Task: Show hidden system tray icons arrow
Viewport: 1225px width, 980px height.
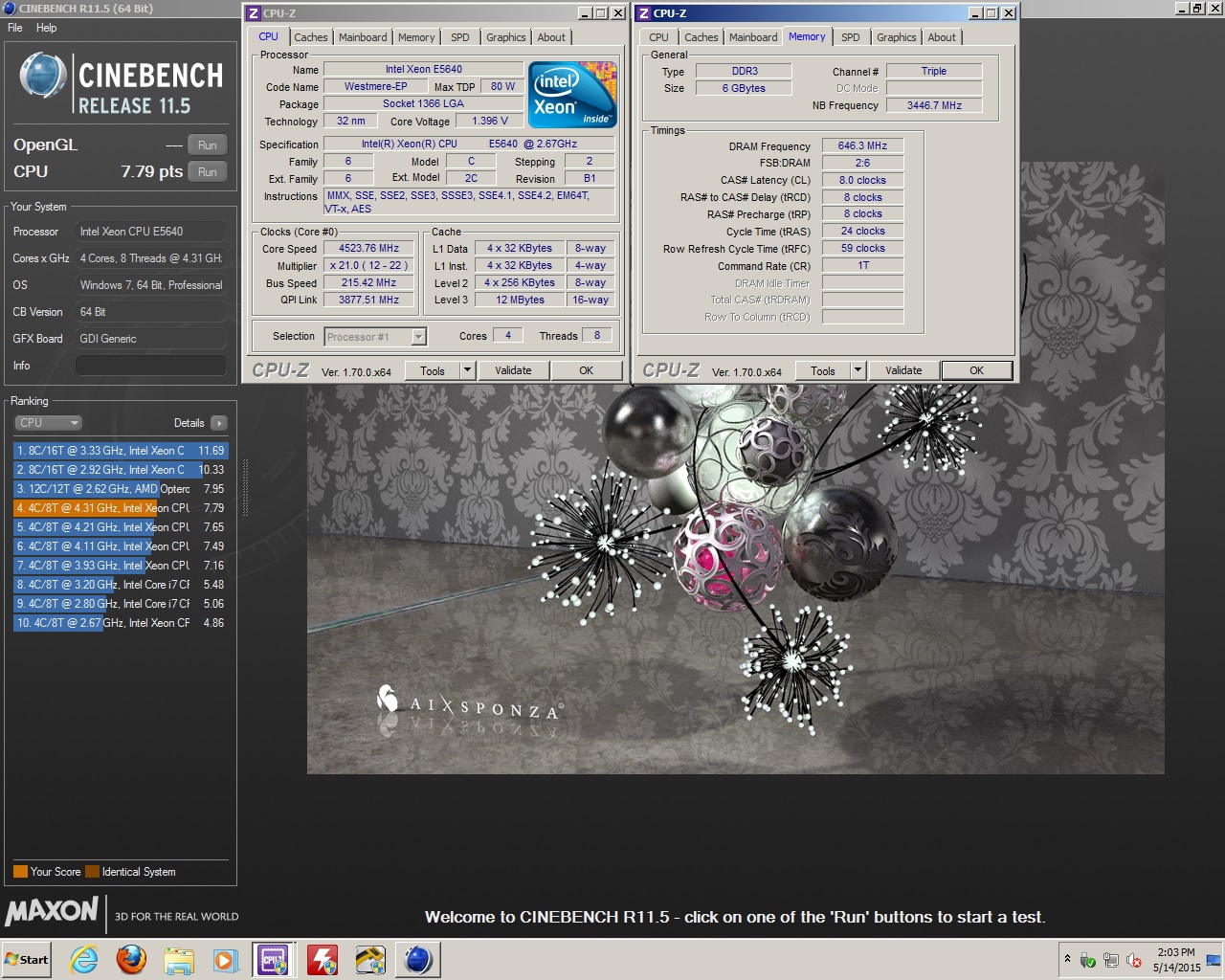Action: click(x=1067, y=959)
